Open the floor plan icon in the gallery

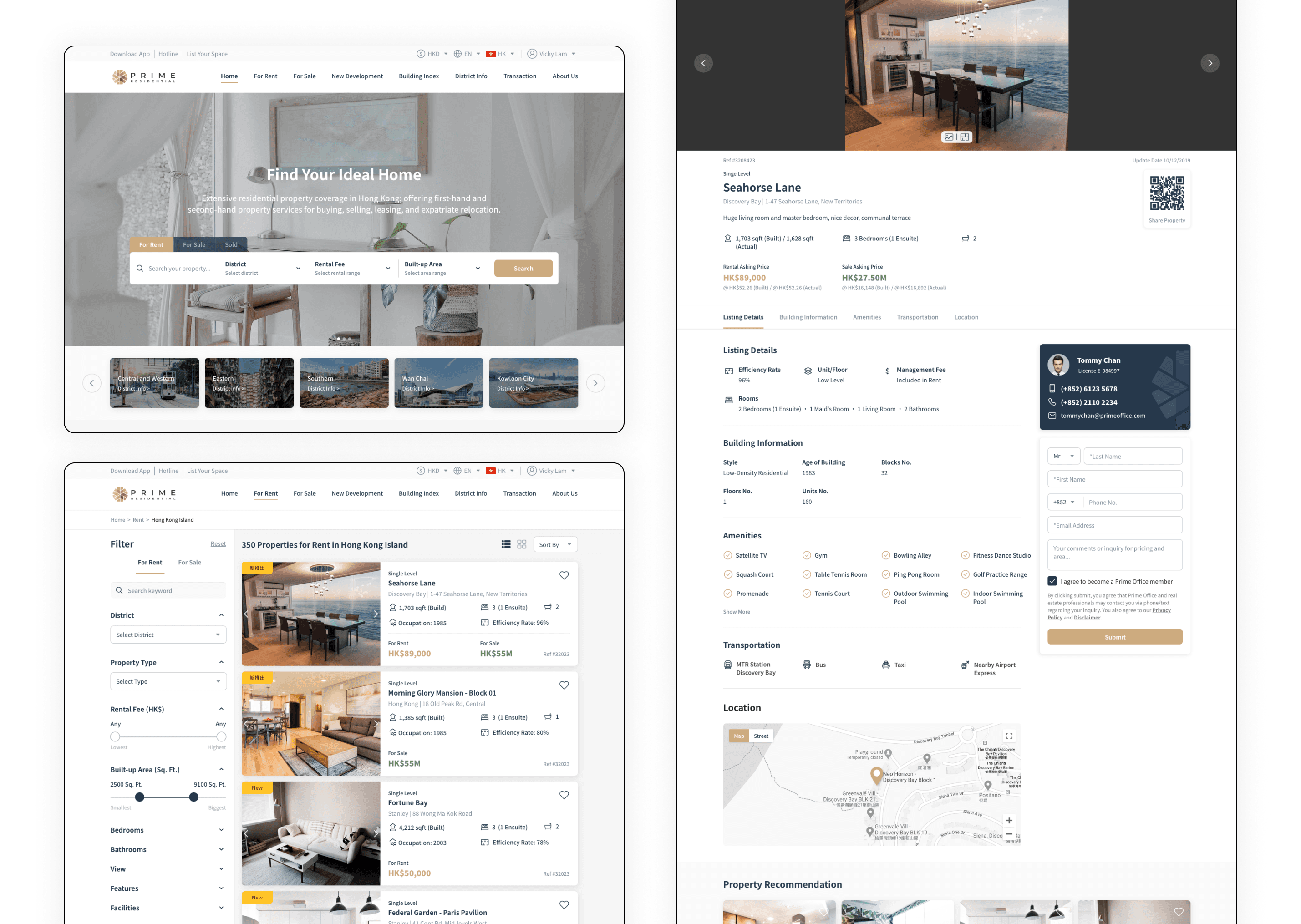(965, 137)
